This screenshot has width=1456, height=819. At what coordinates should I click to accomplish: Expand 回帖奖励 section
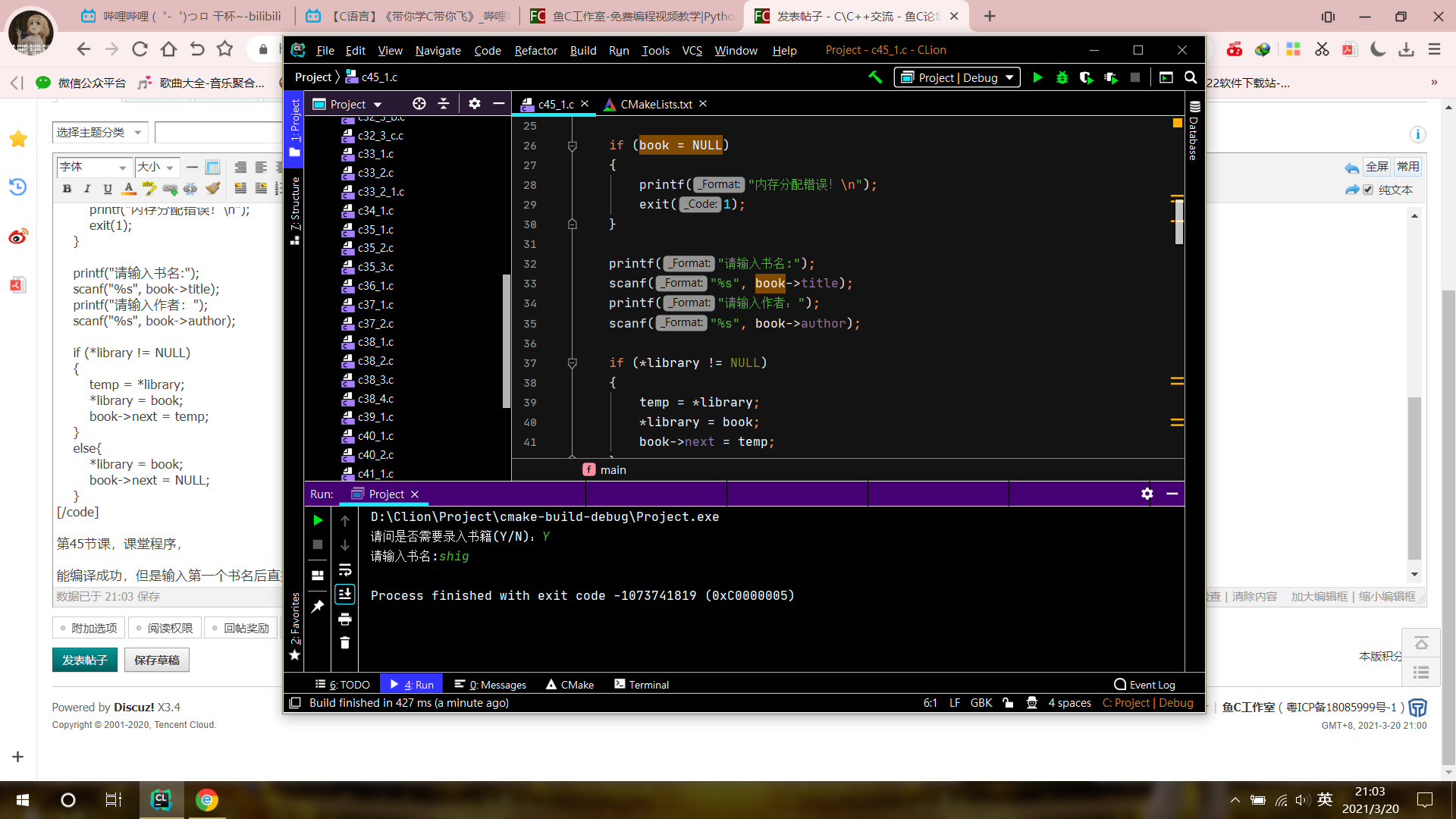point(240,628)
